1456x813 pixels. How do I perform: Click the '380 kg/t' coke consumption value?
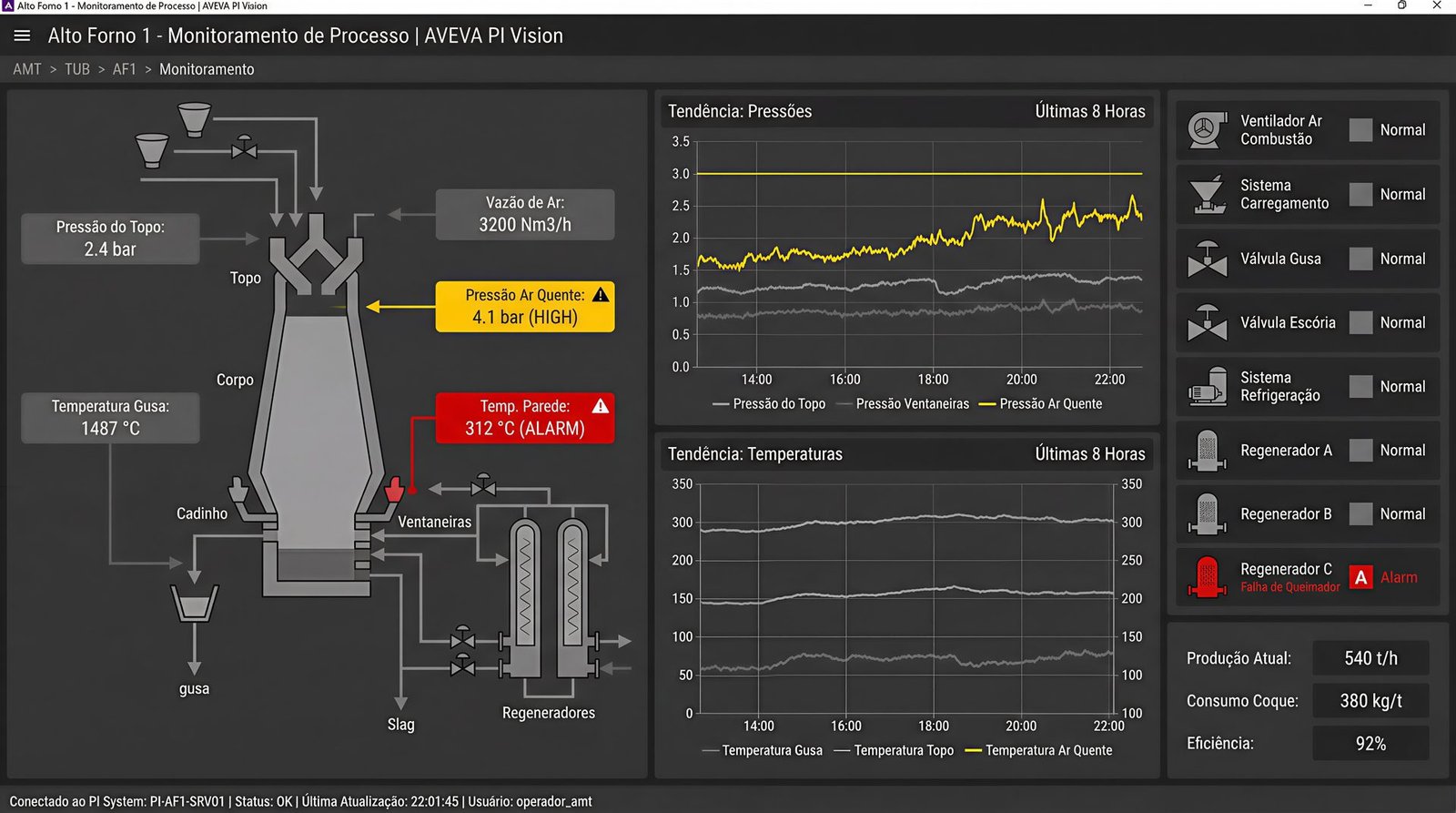(1370, 701)
